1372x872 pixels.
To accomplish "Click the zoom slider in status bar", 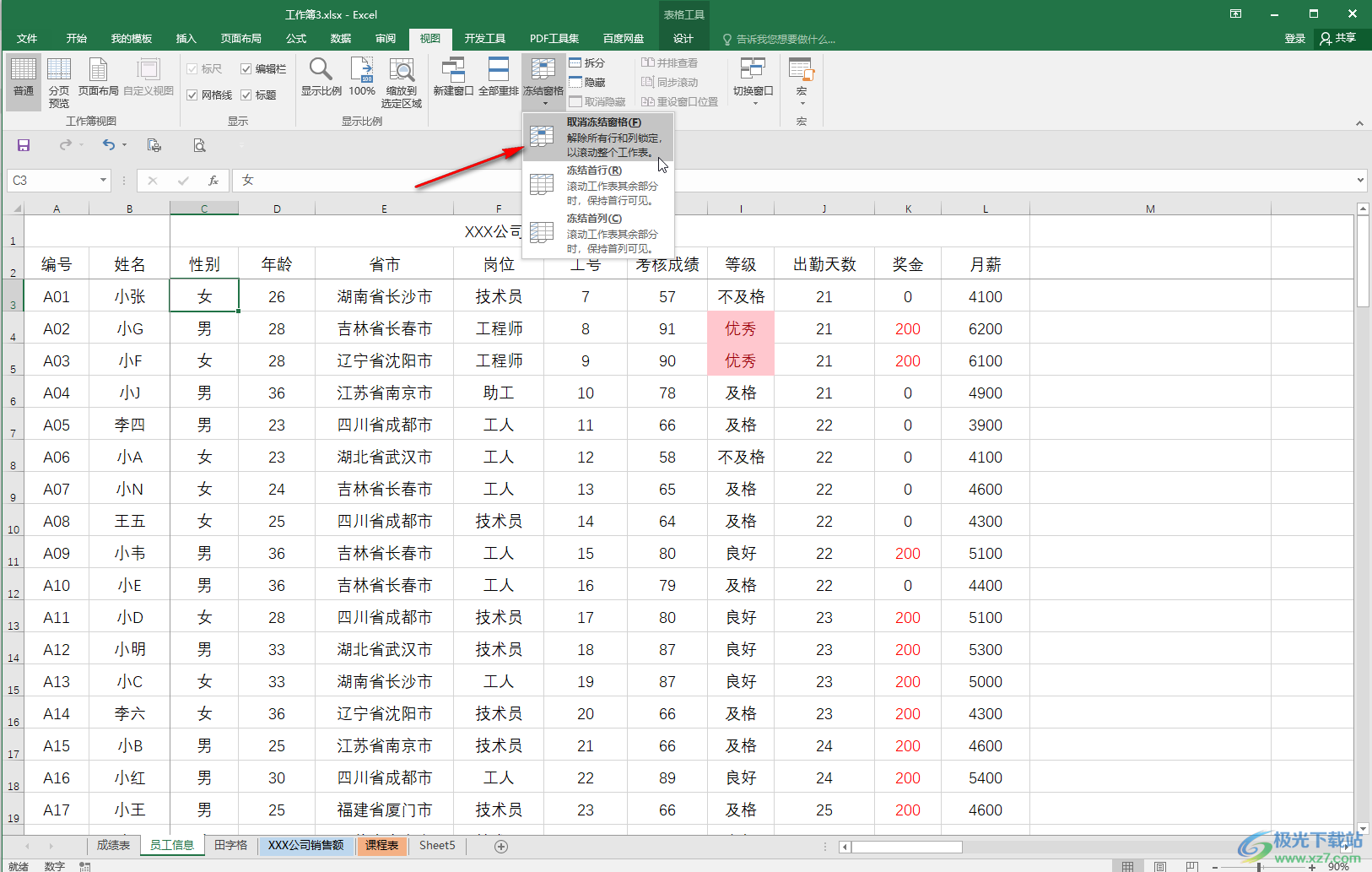I will (x=1261, y=866).
